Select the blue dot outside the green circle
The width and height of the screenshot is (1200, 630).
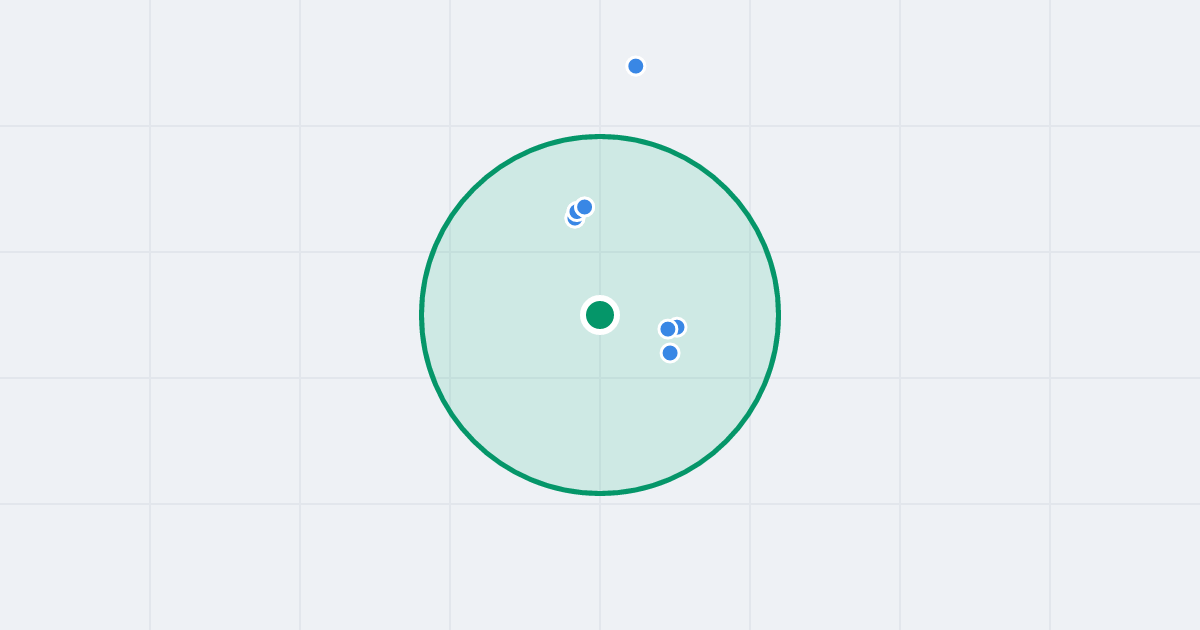coord(636,66)
